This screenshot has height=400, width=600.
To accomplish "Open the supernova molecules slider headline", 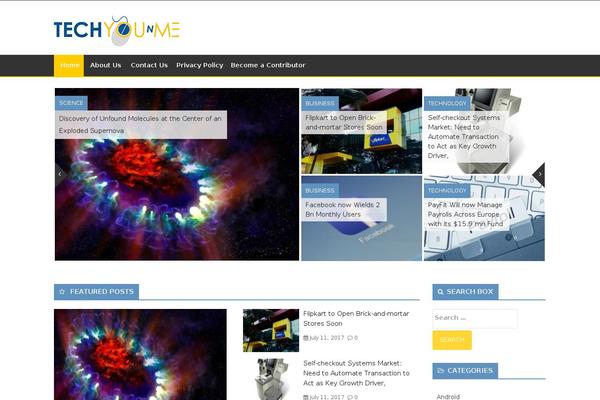I will [140, 124].
